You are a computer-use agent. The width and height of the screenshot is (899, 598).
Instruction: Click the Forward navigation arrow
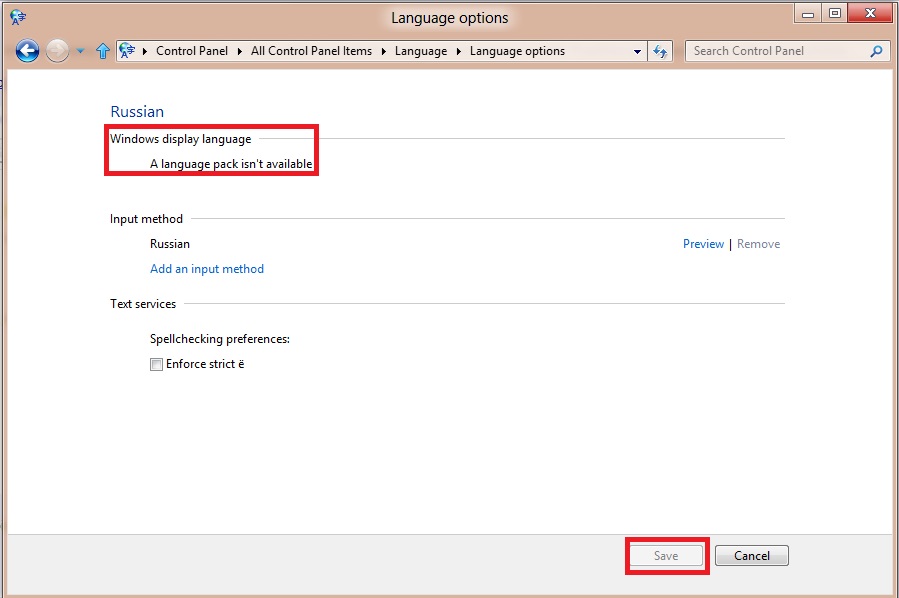point(57,51)
